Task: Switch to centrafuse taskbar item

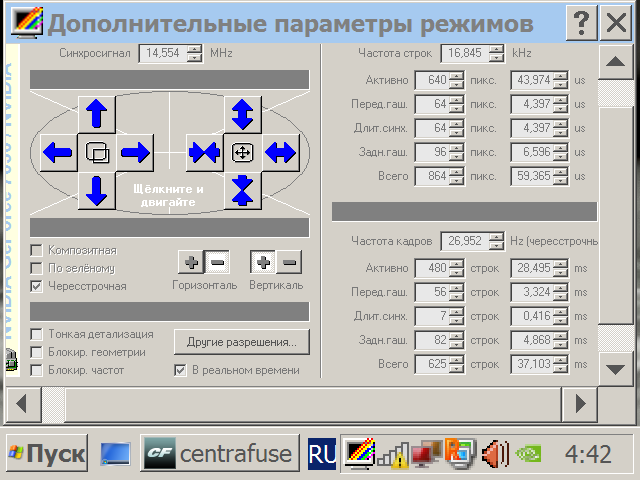Action: (x=220, y=454)
